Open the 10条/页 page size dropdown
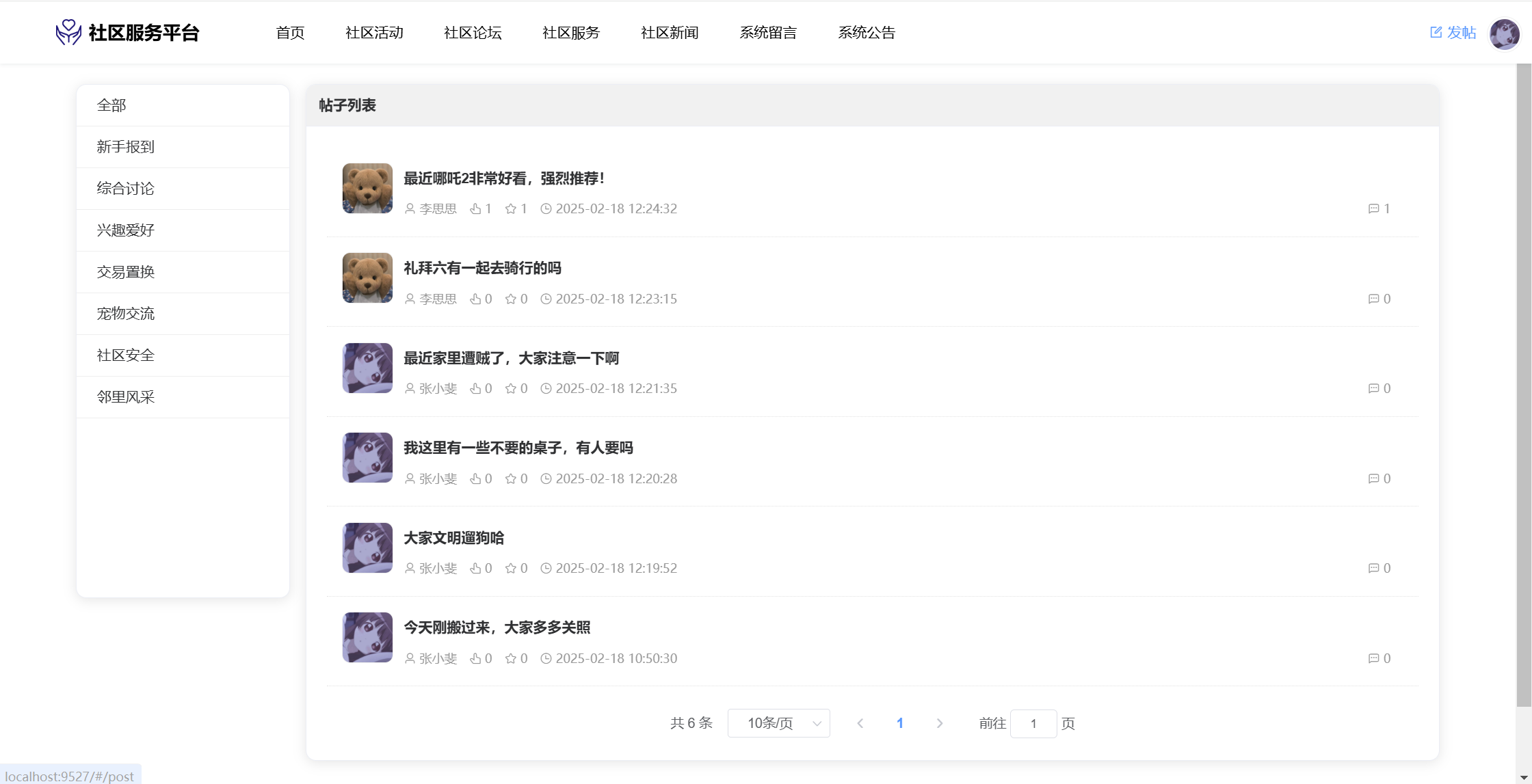This screenshot has height=784, width=1532. (x=778, y=723)
